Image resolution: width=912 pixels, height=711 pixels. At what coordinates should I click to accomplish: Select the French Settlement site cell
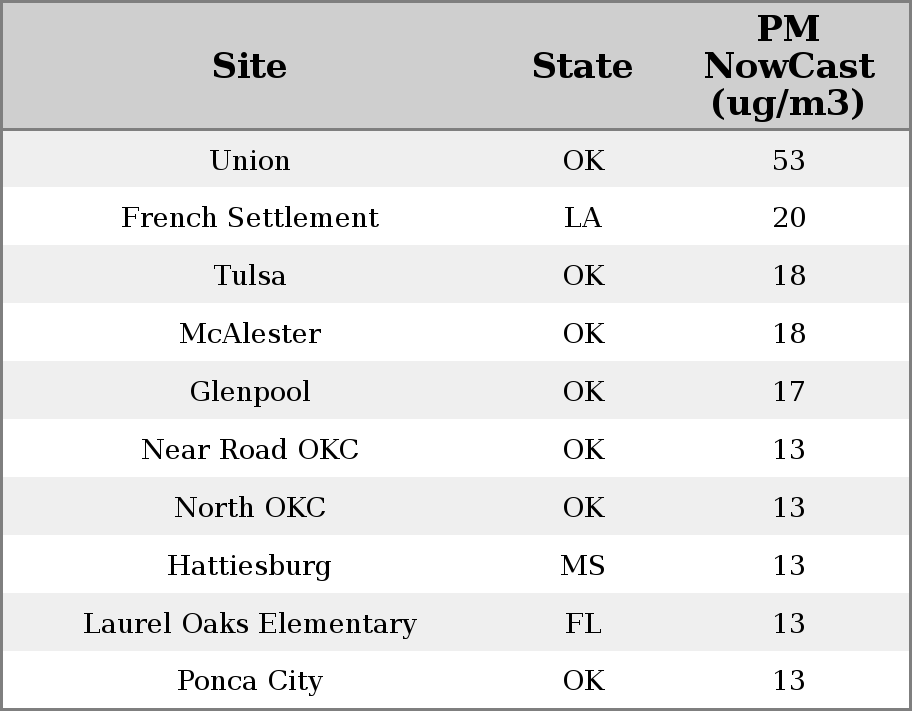[x=250, y=218]
